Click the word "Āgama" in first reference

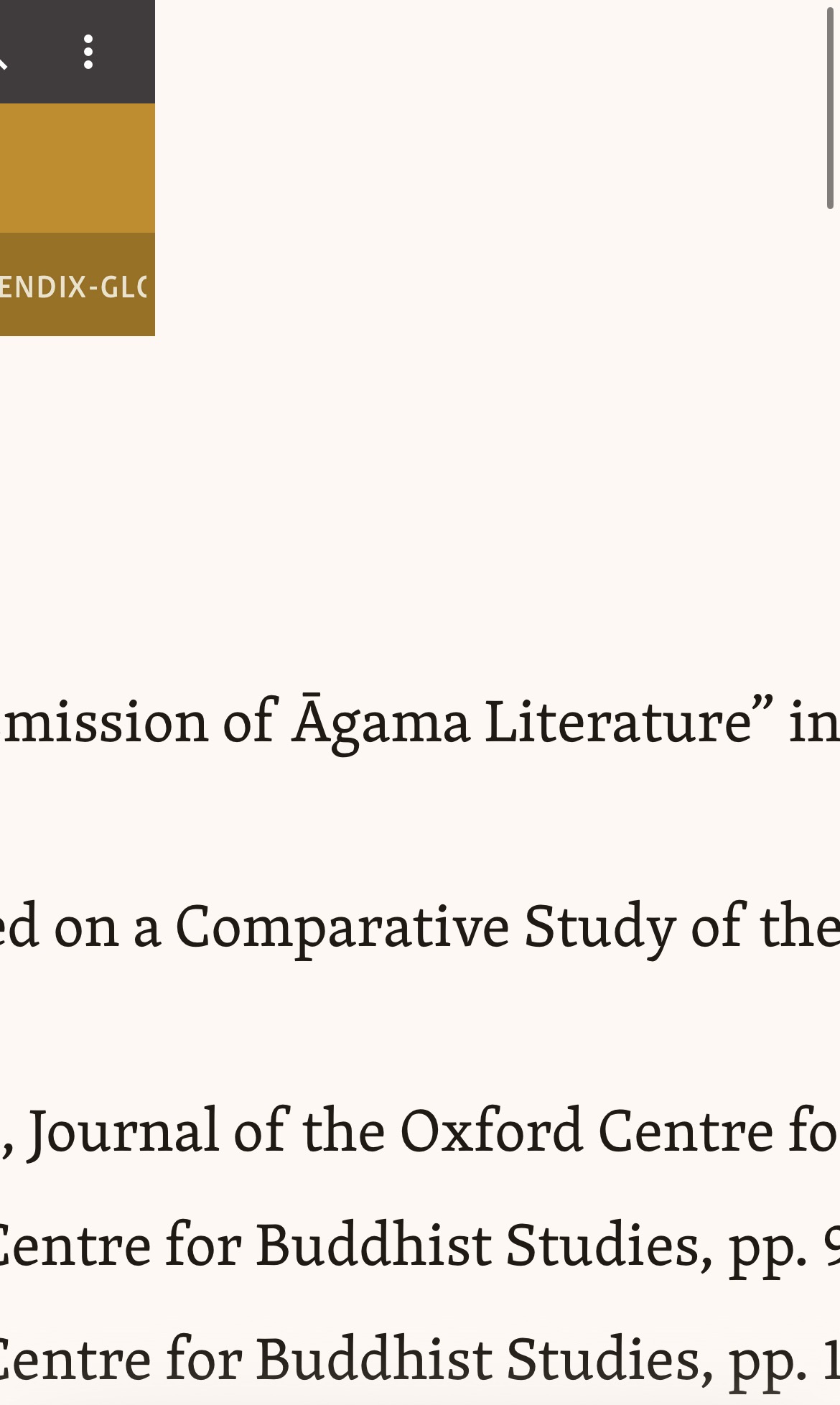click(x=381, y=722)
